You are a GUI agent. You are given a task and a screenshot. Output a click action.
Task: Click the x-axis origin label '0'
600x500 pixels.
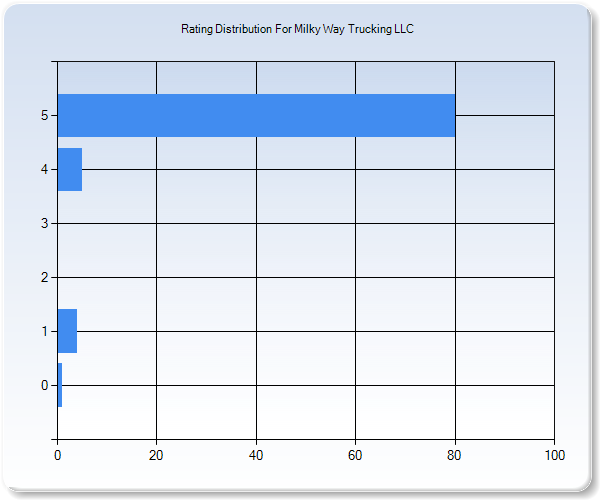(x=57, y=455)
